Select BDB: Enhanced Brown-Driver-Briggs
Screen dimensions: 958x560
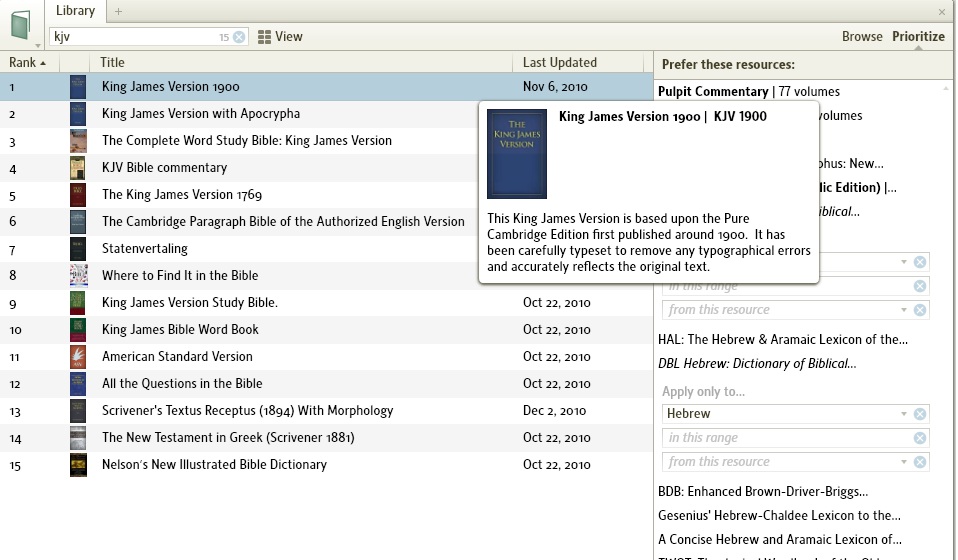pyautogui.click(x=763, y=492)
